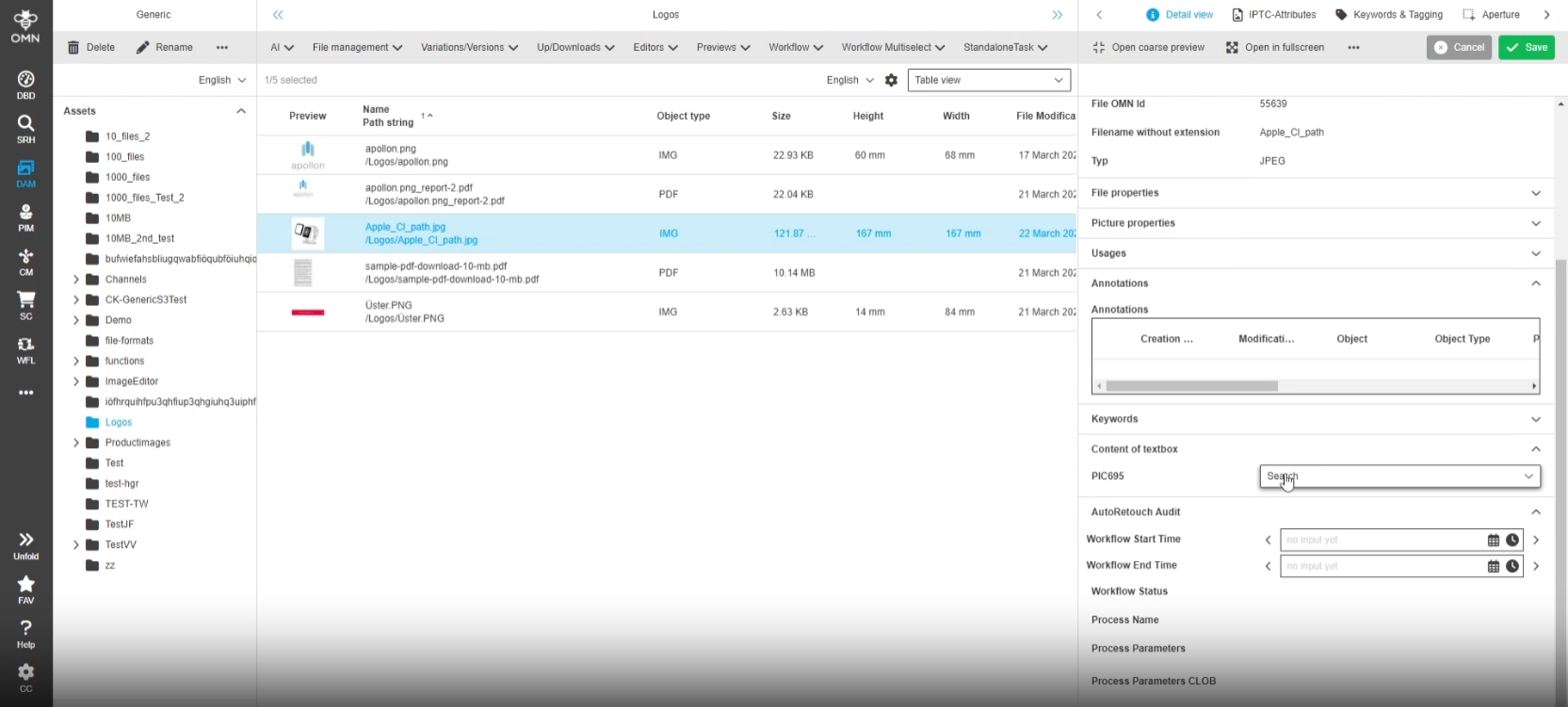Expand the File properties section

click(1535, 193)
